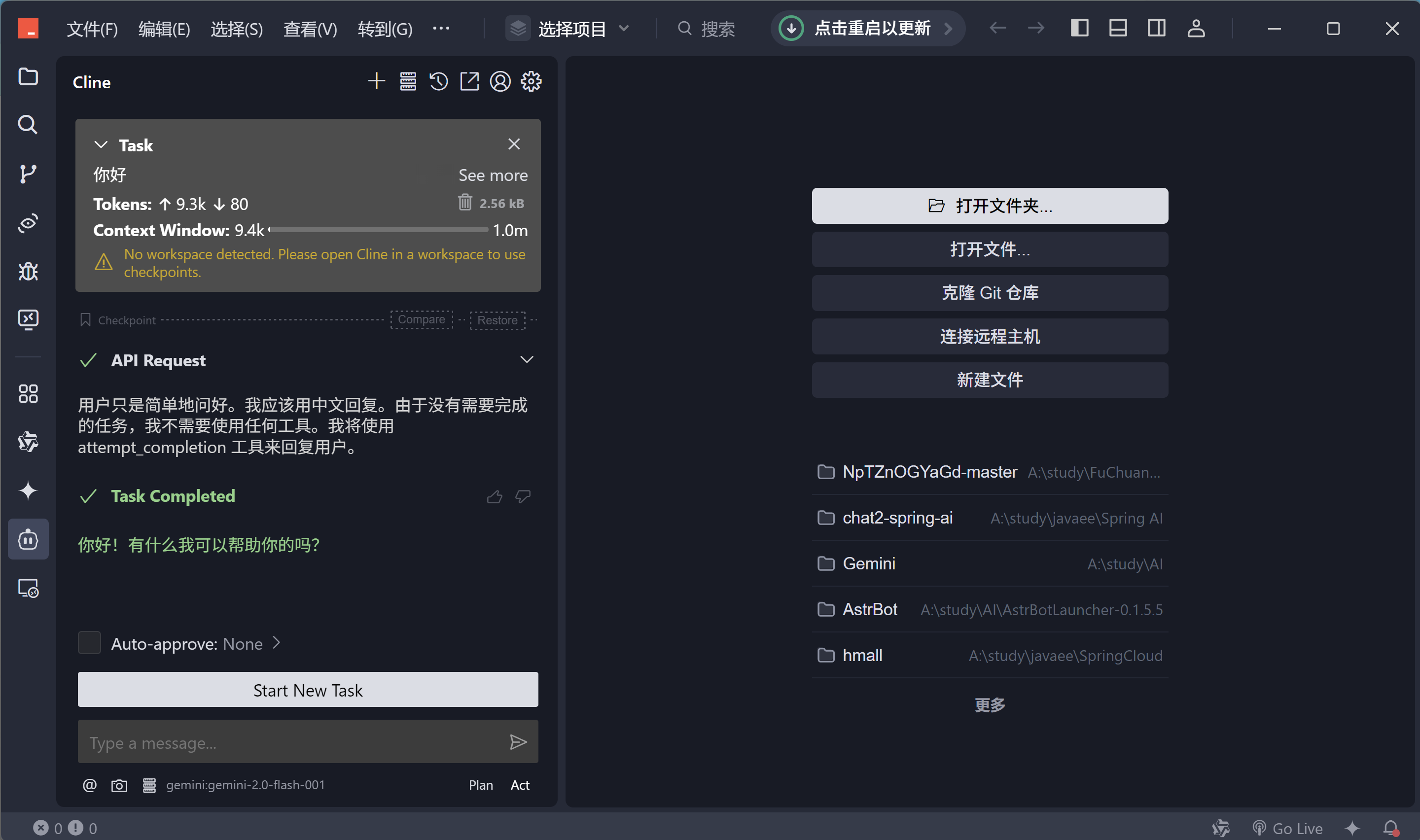Click the camera icon to add image

pos(119,786)
